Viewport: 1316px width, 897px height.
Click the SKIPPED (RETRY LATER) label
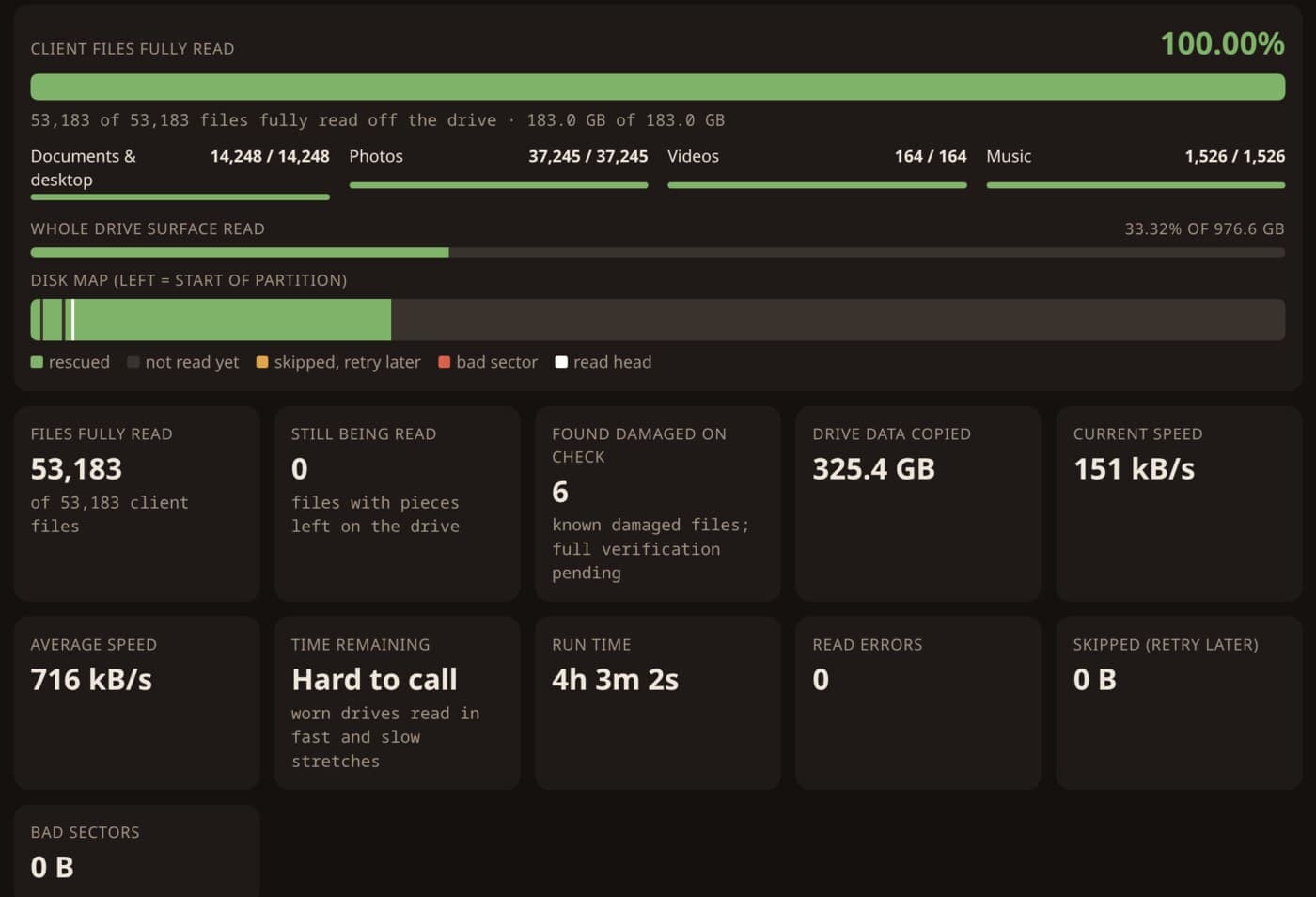point(1165,645)
